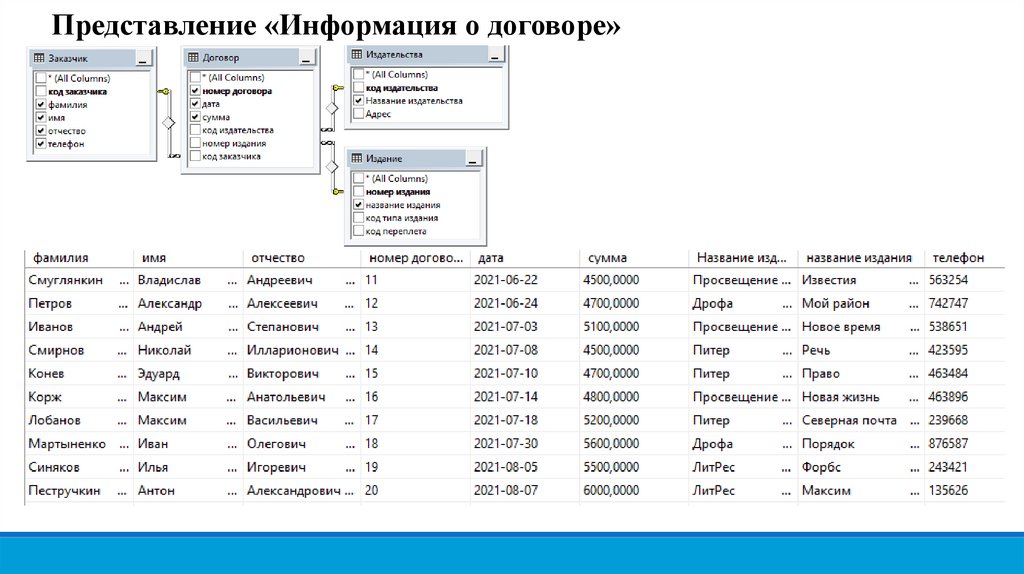Screen dimensions: 1024x574
Task: Collapse the Заказчик table window
Action: 142,60
